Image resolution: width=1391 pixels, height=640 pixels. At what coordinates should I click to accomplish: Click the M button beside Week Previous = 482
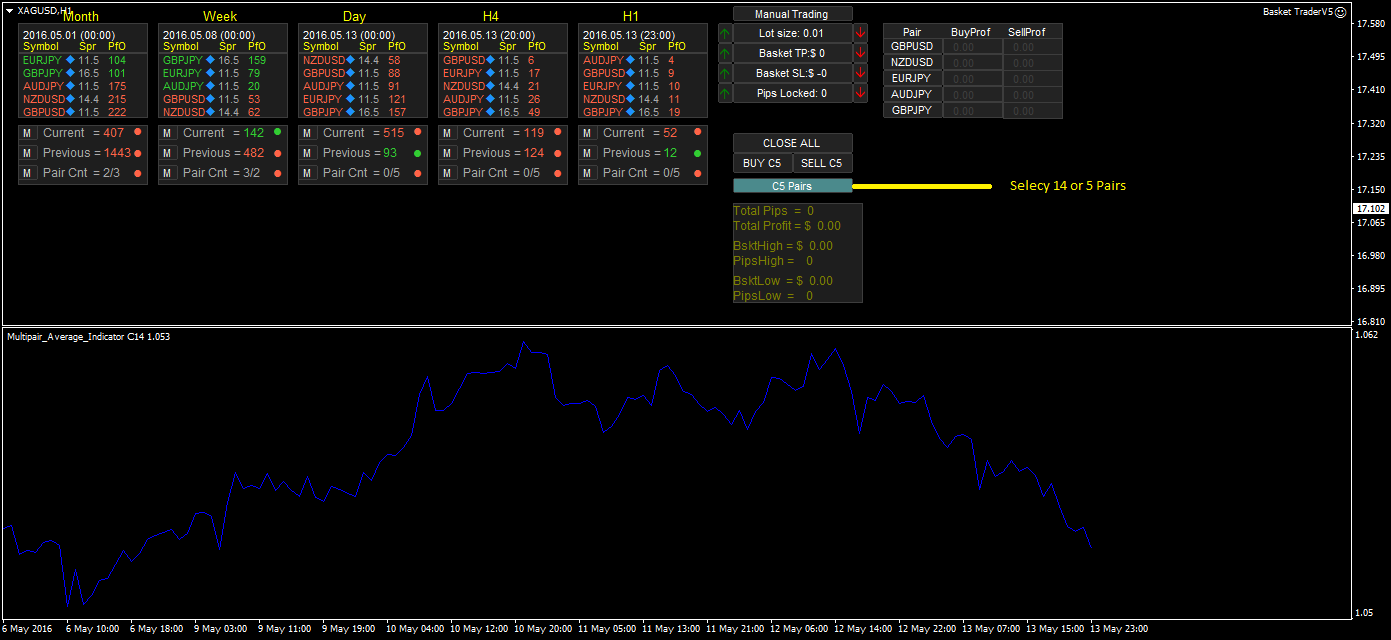167,153
